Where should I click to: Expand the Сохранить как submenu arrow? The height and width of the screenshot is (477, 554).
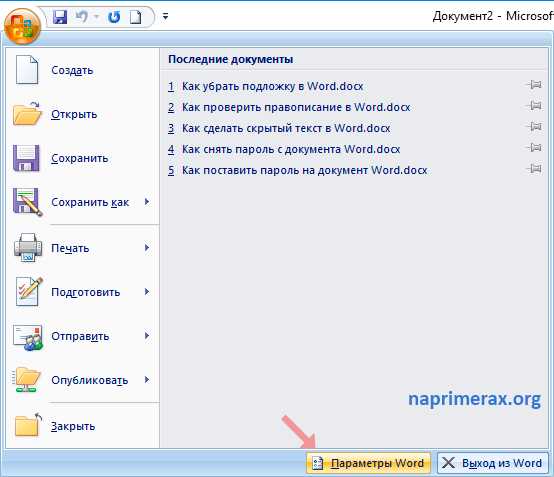[x=147, y=202]
